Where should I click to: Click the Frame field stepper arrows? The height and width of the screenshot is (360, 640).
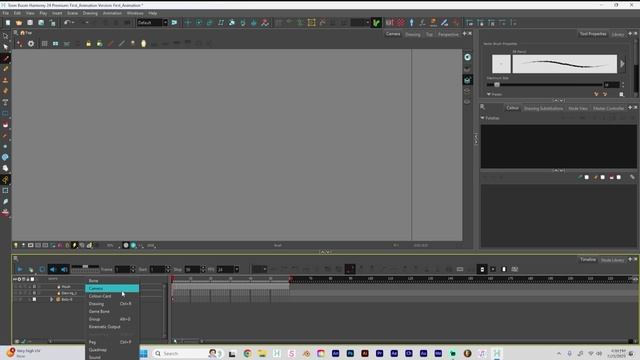click(133, 269)
